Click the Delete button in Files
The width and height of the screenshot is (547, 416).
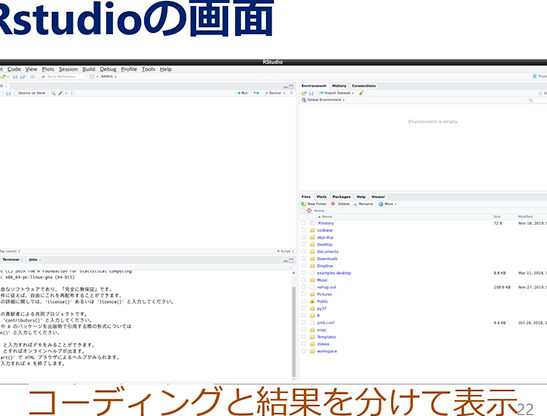340,204
